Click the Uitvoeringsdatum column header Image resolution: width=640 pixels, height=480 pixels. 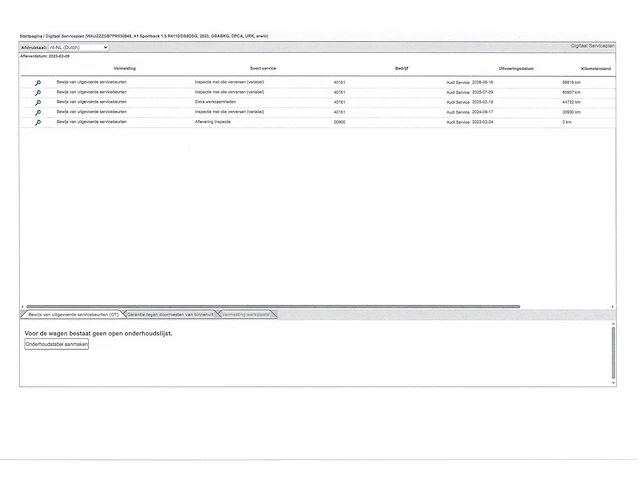(x=516, y=69)
